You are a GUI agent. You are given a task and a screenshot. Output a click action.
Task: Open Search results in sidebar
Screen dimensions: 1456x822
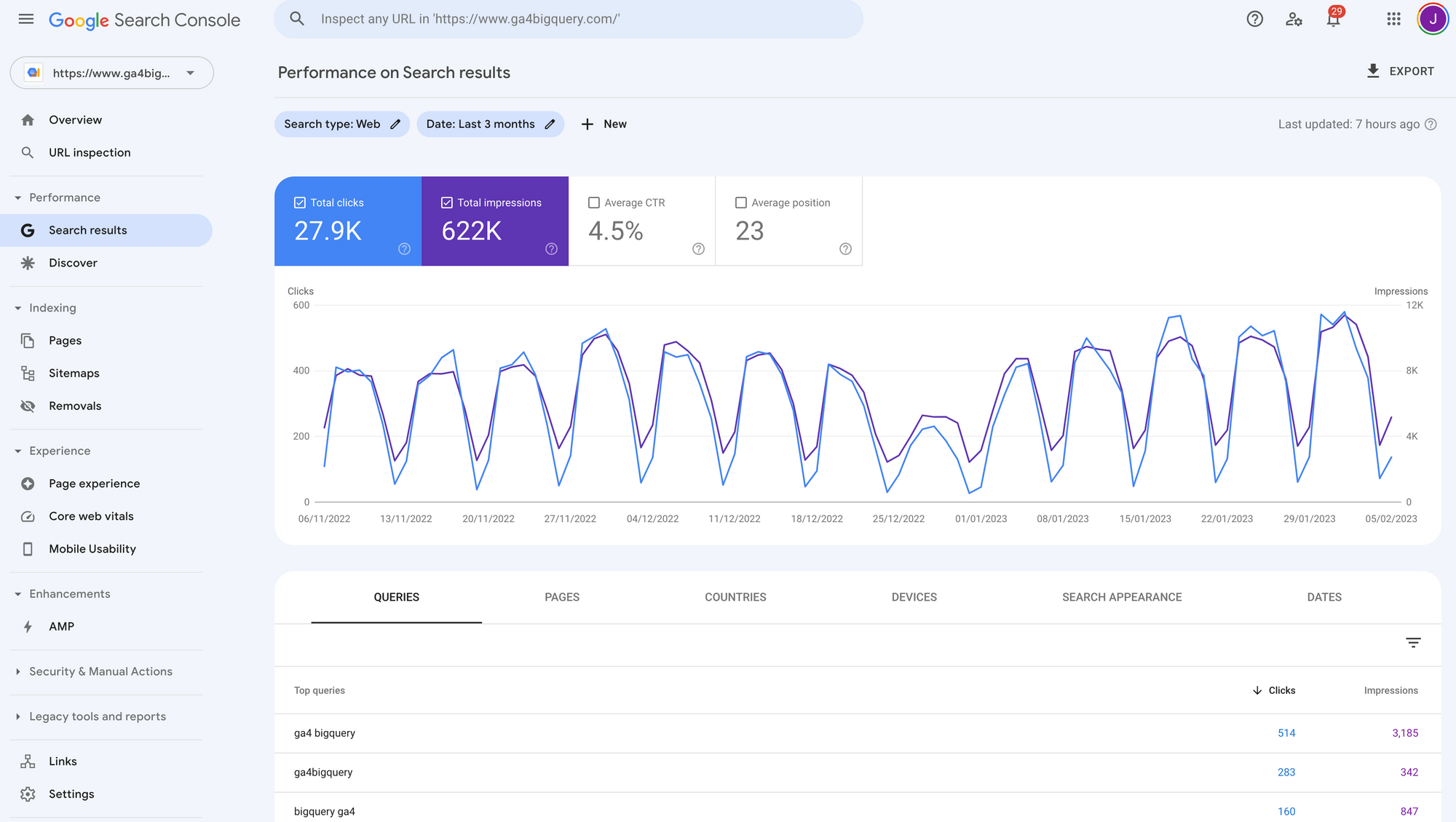point(106,230)
